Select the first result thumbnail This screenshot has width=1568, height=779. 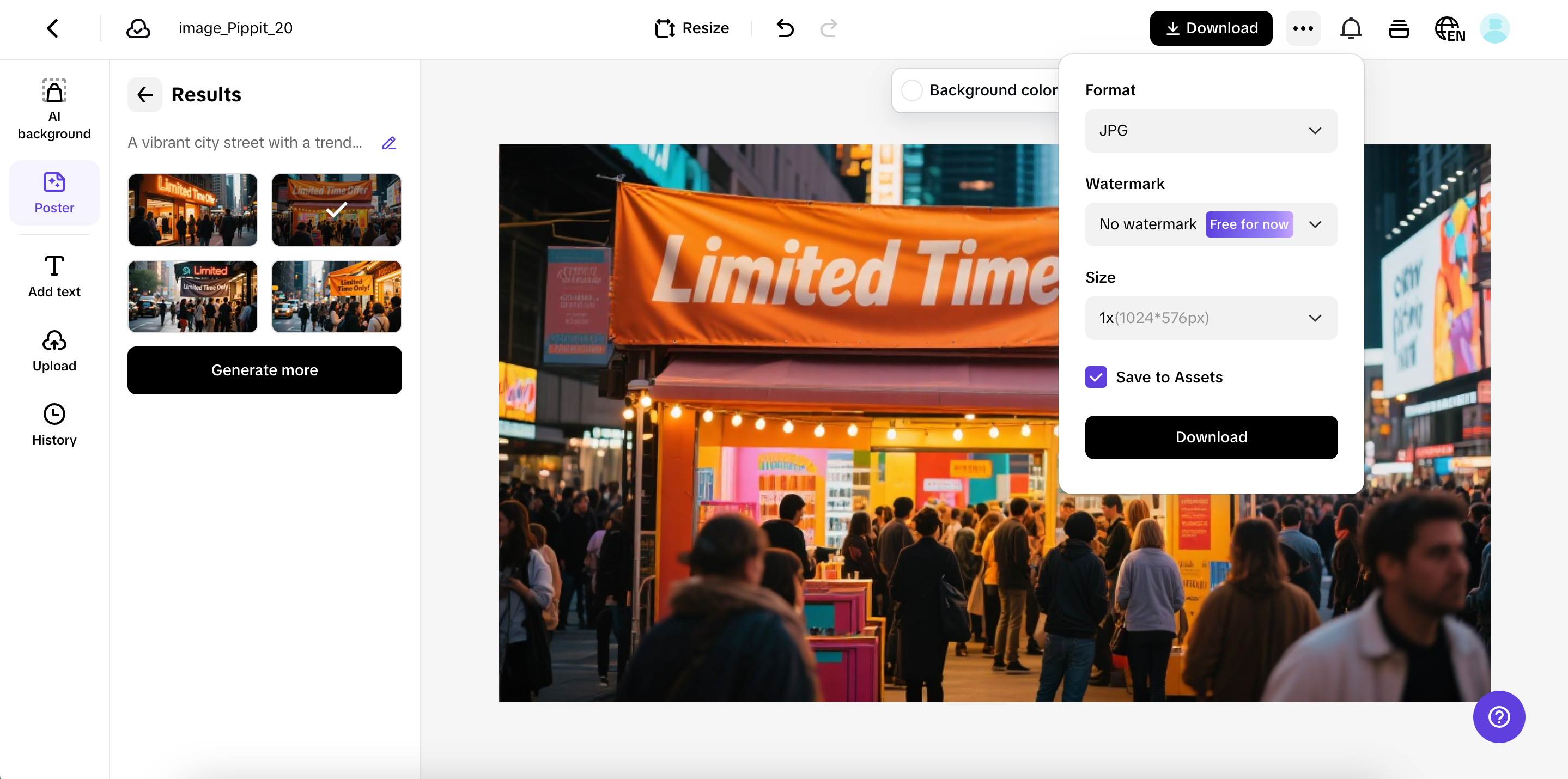point(192,210)
